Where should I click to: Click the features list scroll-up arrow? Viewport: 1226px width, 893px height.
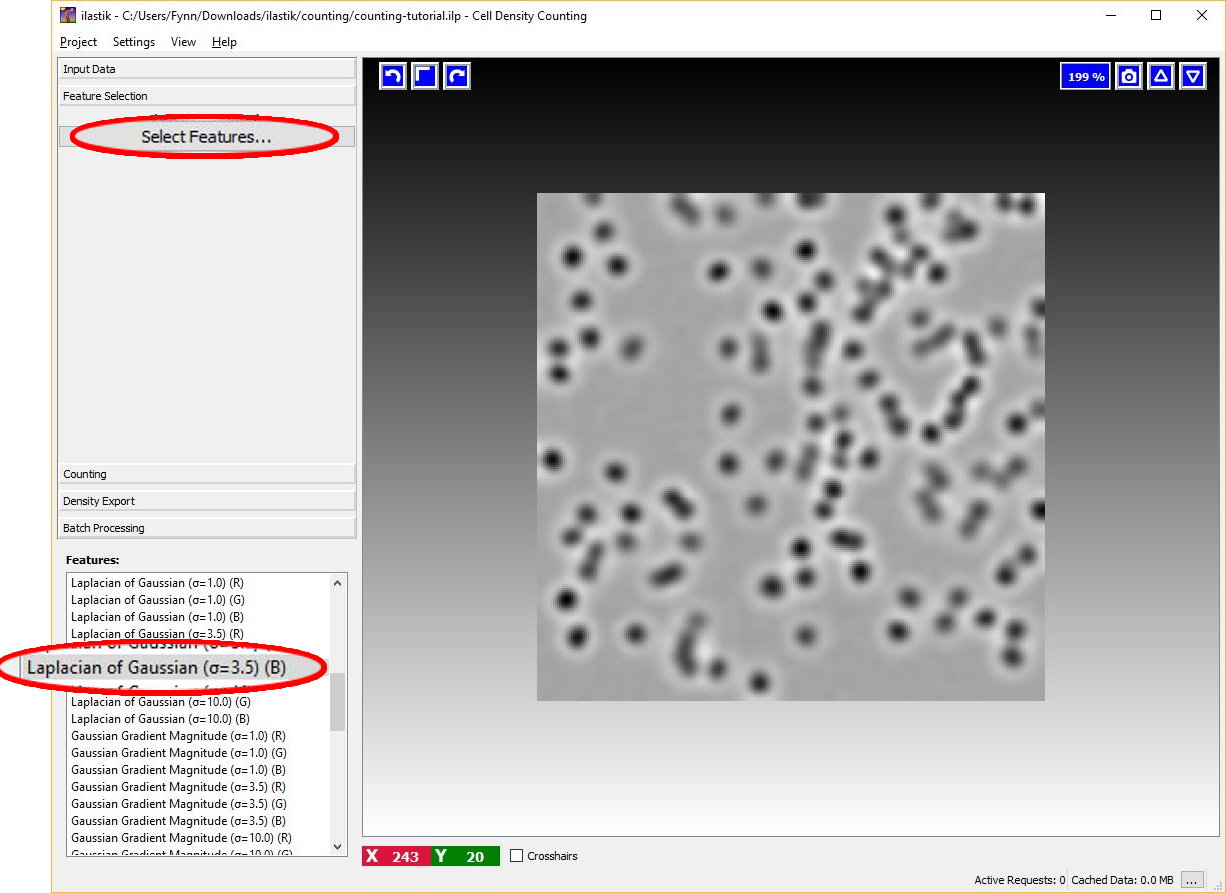(x=337, y=583)
